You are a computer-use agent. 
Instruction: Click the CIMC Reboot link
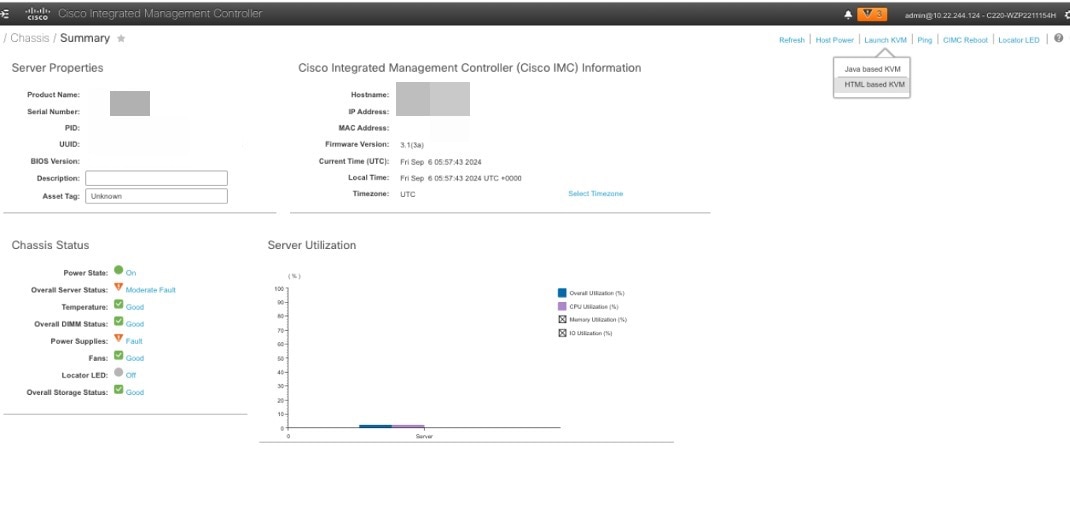tap(965, 40)
